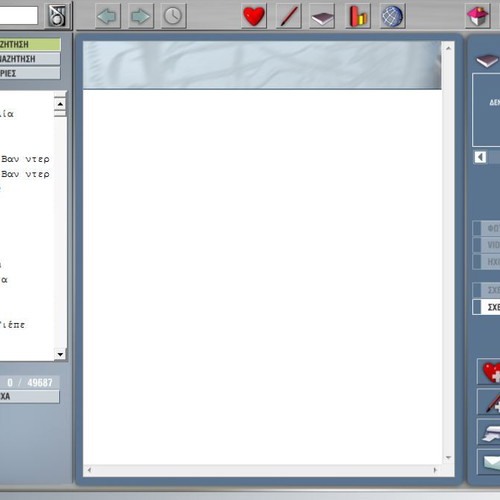Select the green highlighted ΖΗΤΗΣΗ tab
This screenshot has height=500, width=500.
(30, 44)
